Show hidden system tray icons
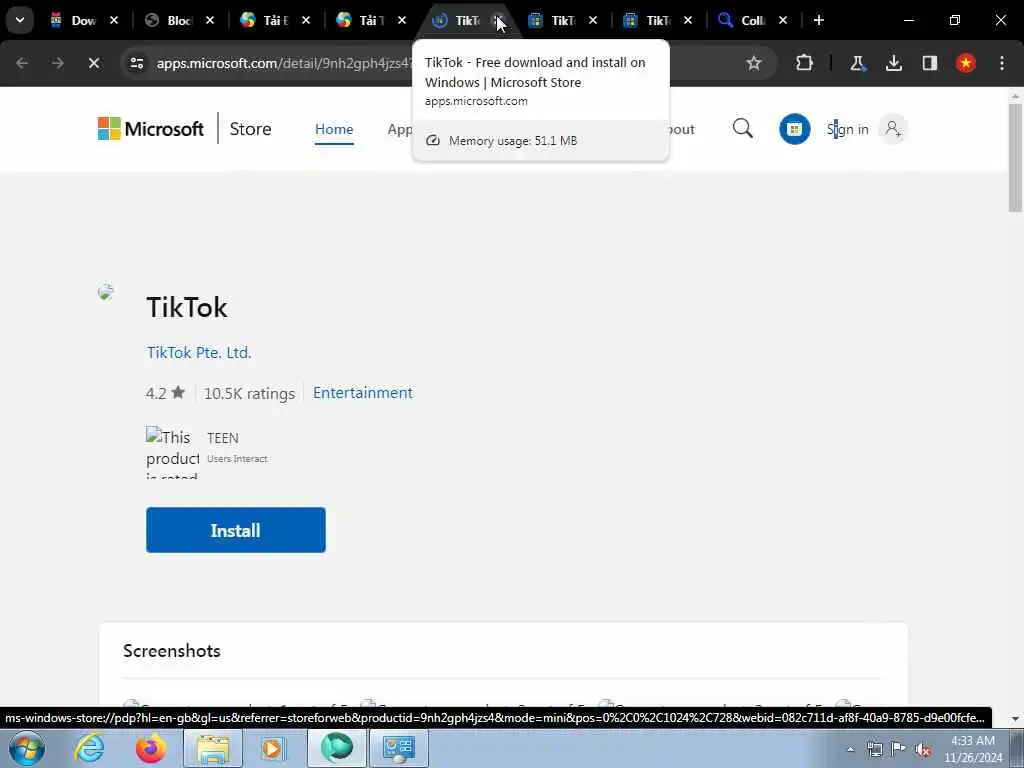This screenshot has width=1024, height=768. 850,749
